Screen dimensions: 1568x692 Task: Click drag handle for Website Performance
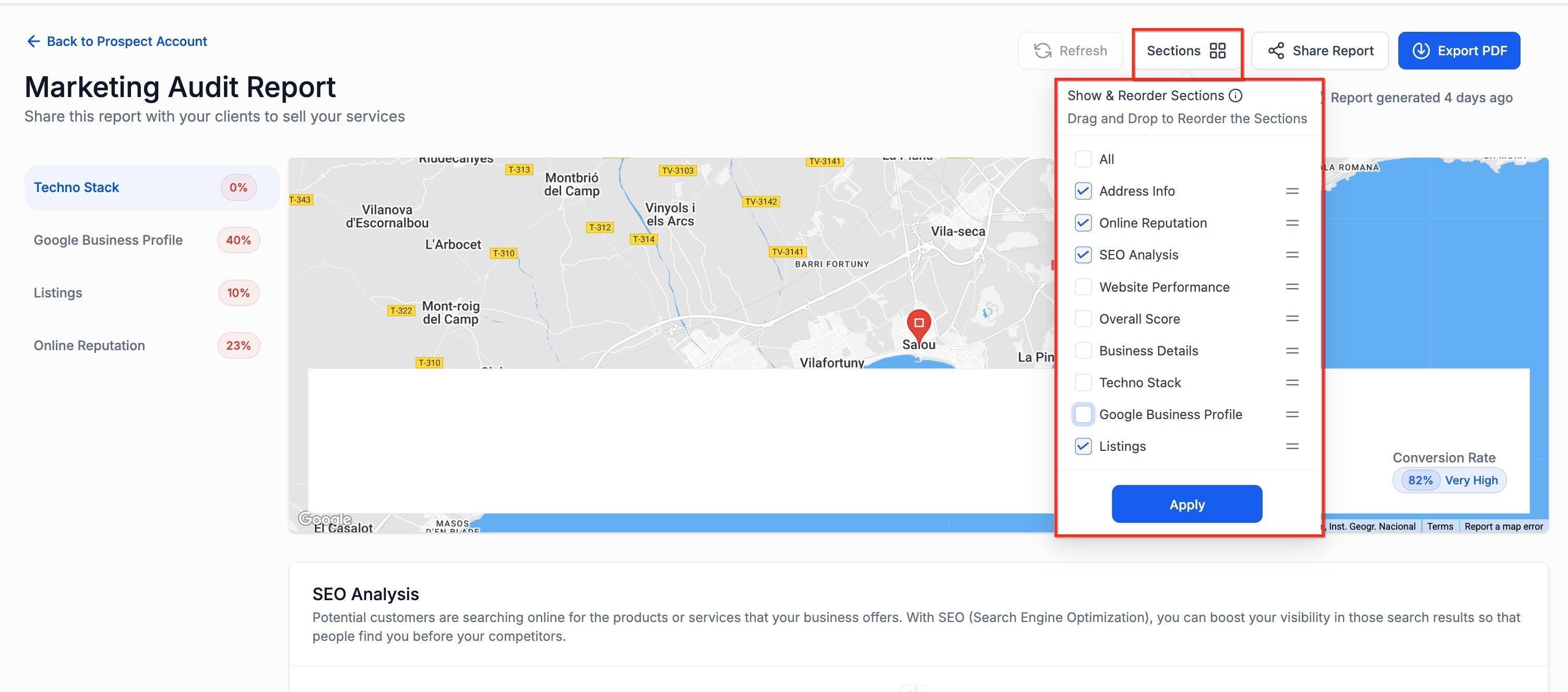[1292, 287]
